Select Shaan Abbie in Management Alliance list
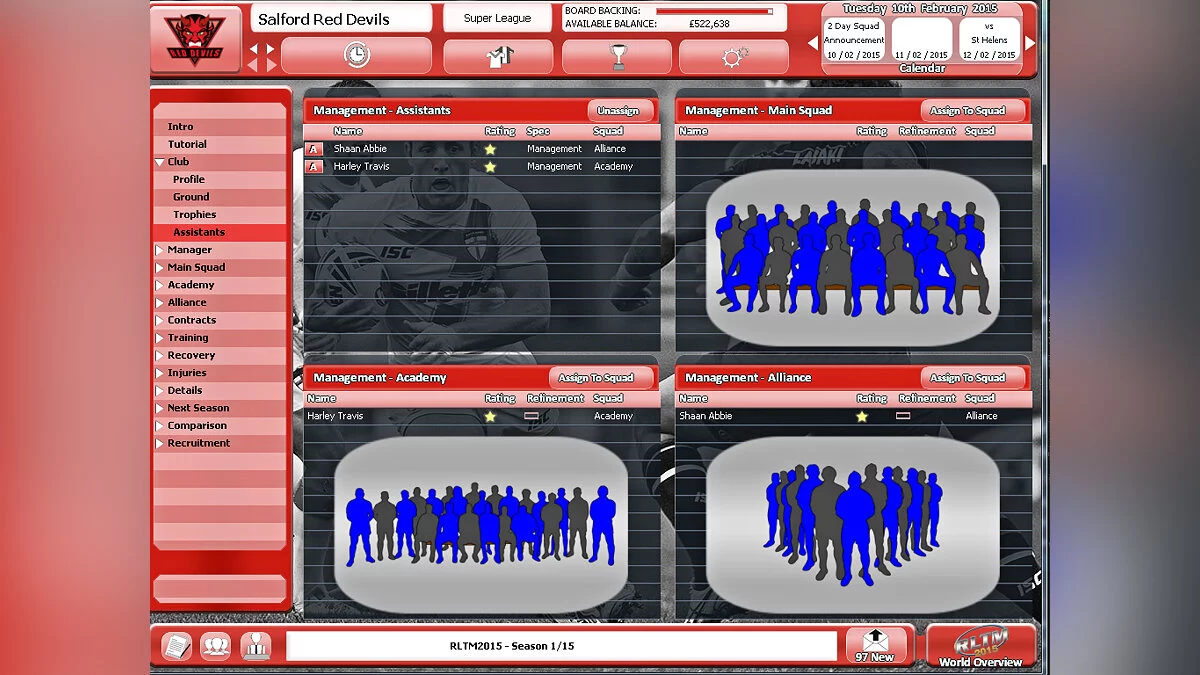 click(853, 416)
